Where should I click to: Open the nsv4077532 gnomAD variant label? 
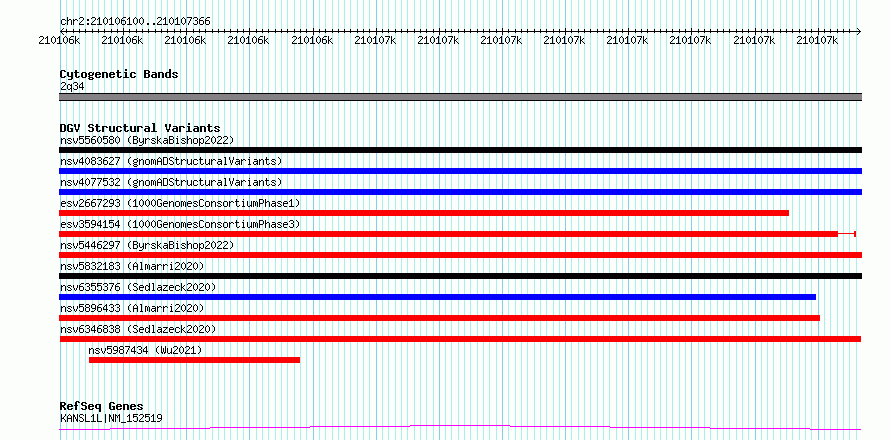[x=171, y=182]
